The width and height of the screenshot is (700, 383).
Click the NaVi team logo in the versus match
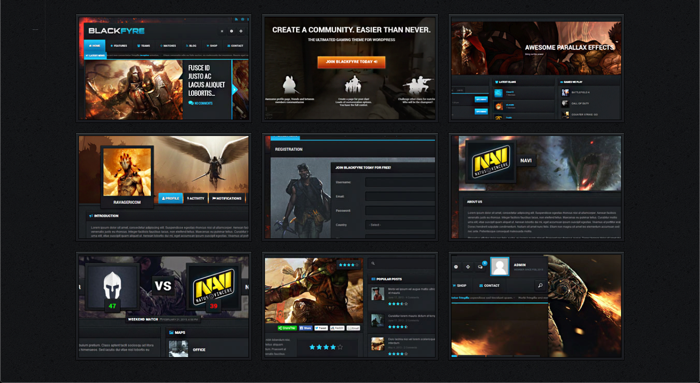click(213, 286)
